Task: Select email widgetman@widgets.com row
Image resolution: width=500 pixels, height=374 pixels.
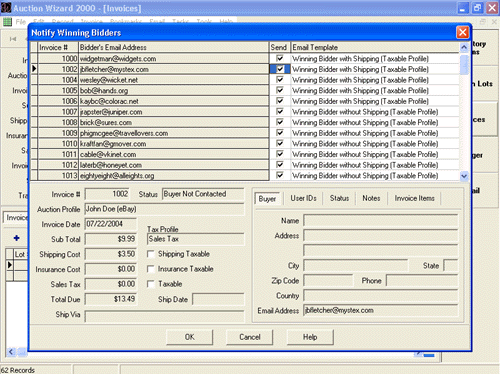Action: coord(174,59)
